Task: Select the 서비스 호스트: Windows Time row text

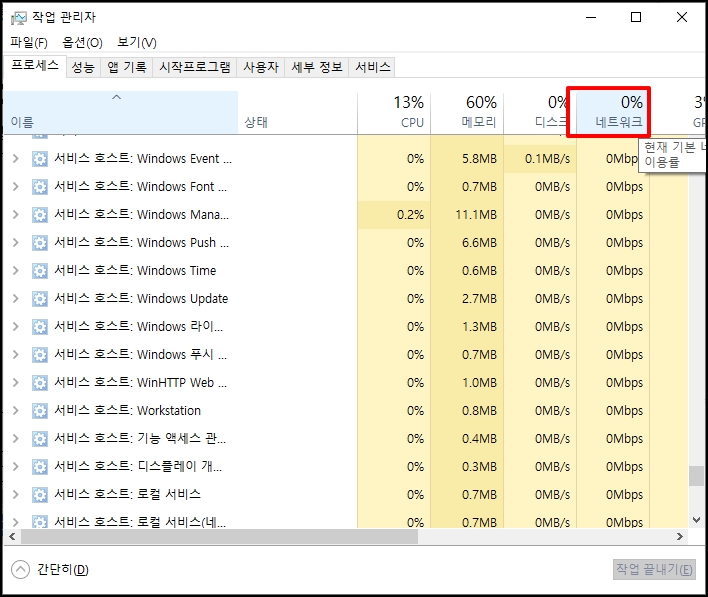Action: coord(135,271)
